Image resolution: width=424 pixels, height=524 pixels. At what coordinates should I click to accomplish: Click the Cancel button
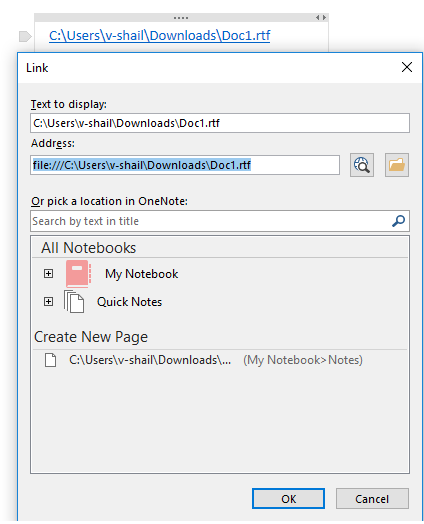pyautogui.click(x=372, y=499)
